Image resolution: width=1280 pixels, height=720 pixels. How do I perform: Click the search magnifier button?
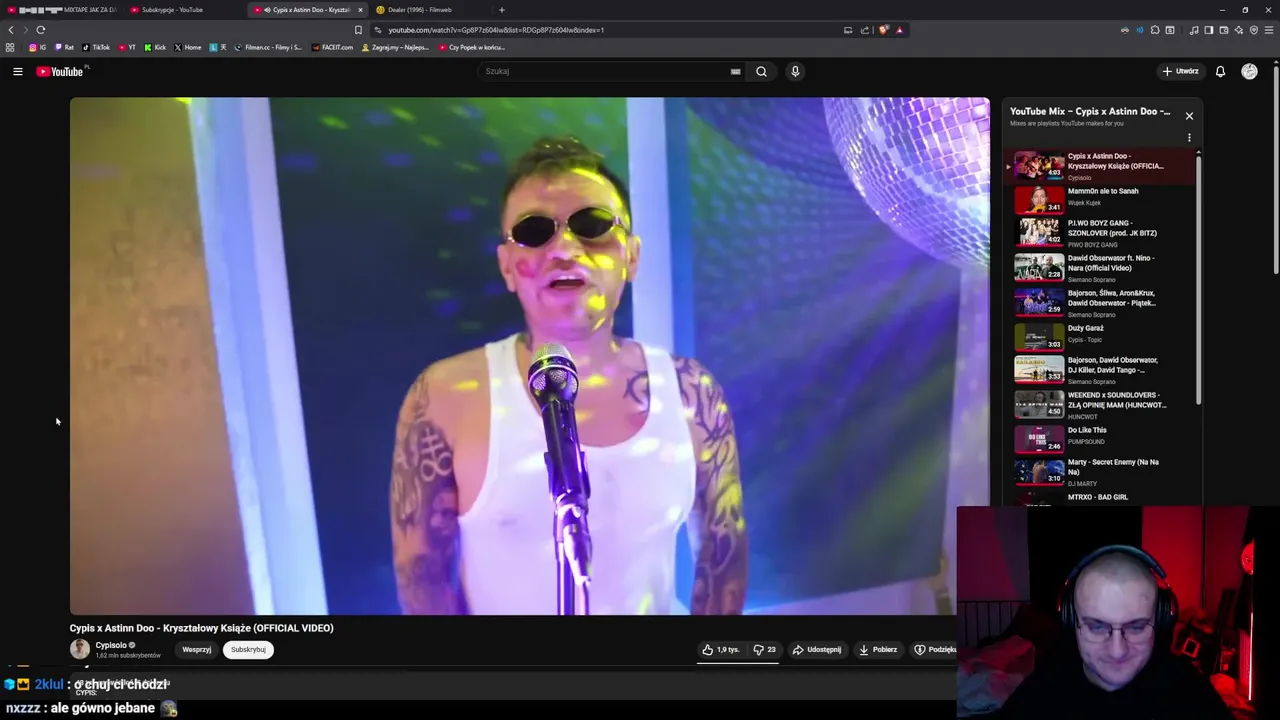click(x=761, y=71)
